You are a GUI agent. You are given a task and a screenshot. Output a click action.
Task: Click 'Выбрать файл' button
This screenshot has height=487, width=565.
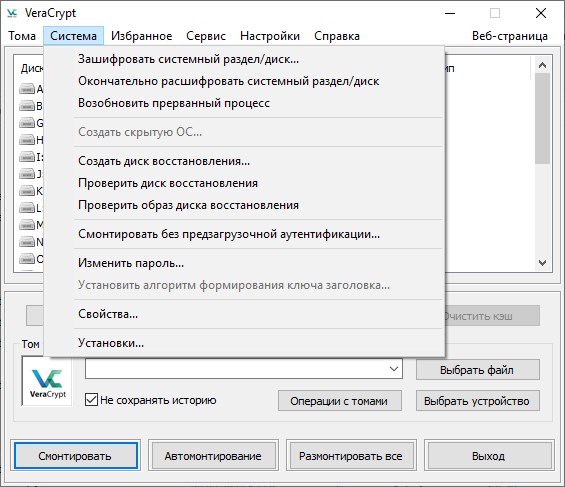coord(477,370)
